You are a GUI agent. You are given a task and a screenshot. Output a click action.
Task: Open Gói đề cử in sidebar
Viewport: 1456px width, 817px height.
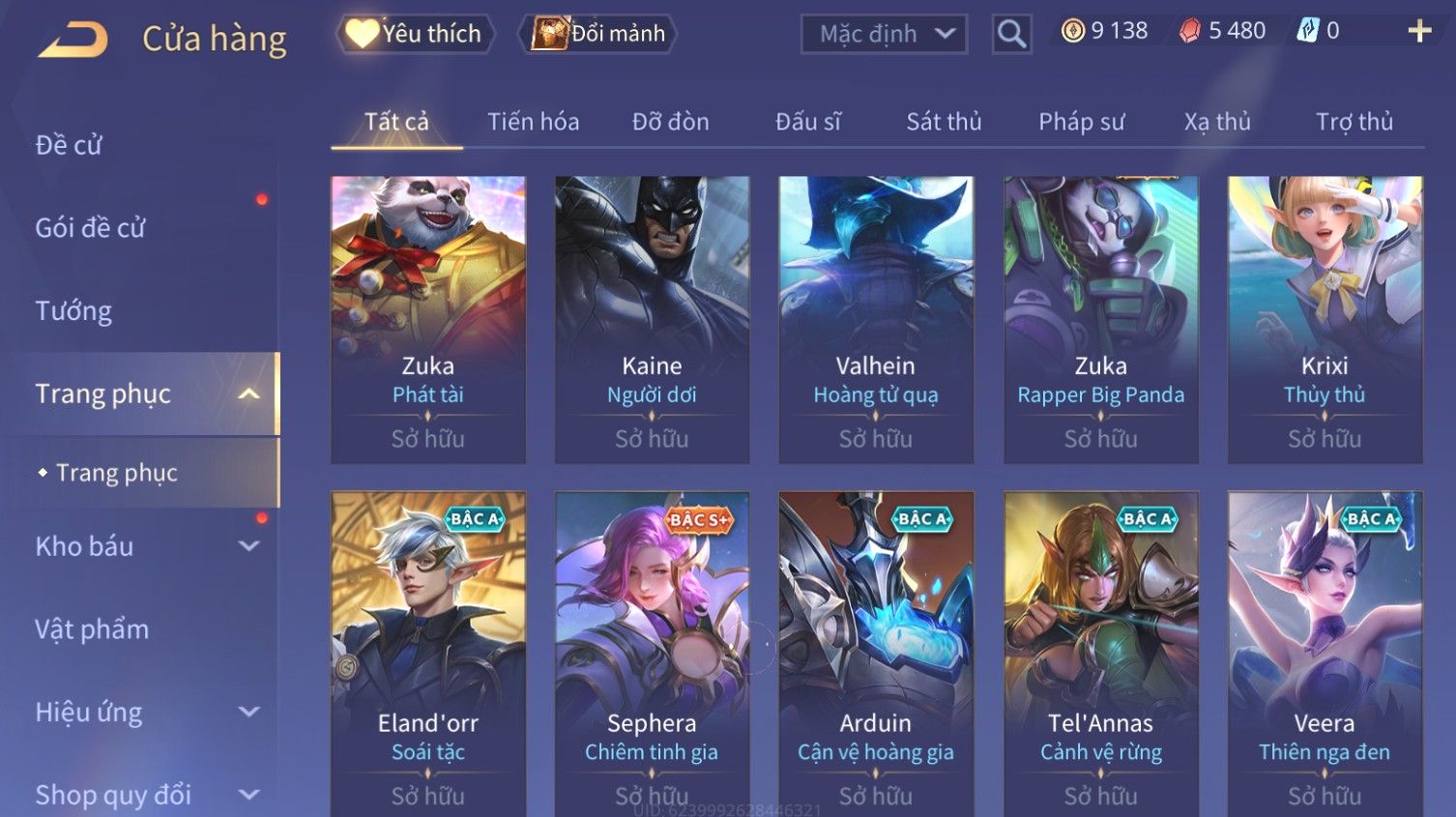90,228
